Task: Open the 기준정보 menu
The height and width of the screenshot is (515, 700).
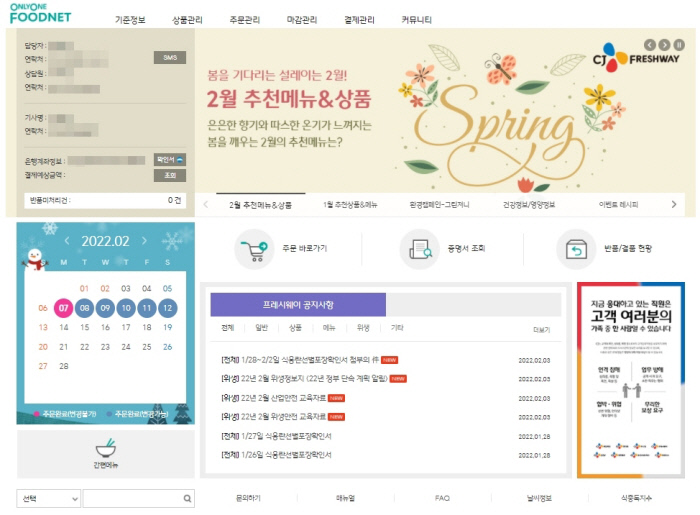Action: click(130, 20)
